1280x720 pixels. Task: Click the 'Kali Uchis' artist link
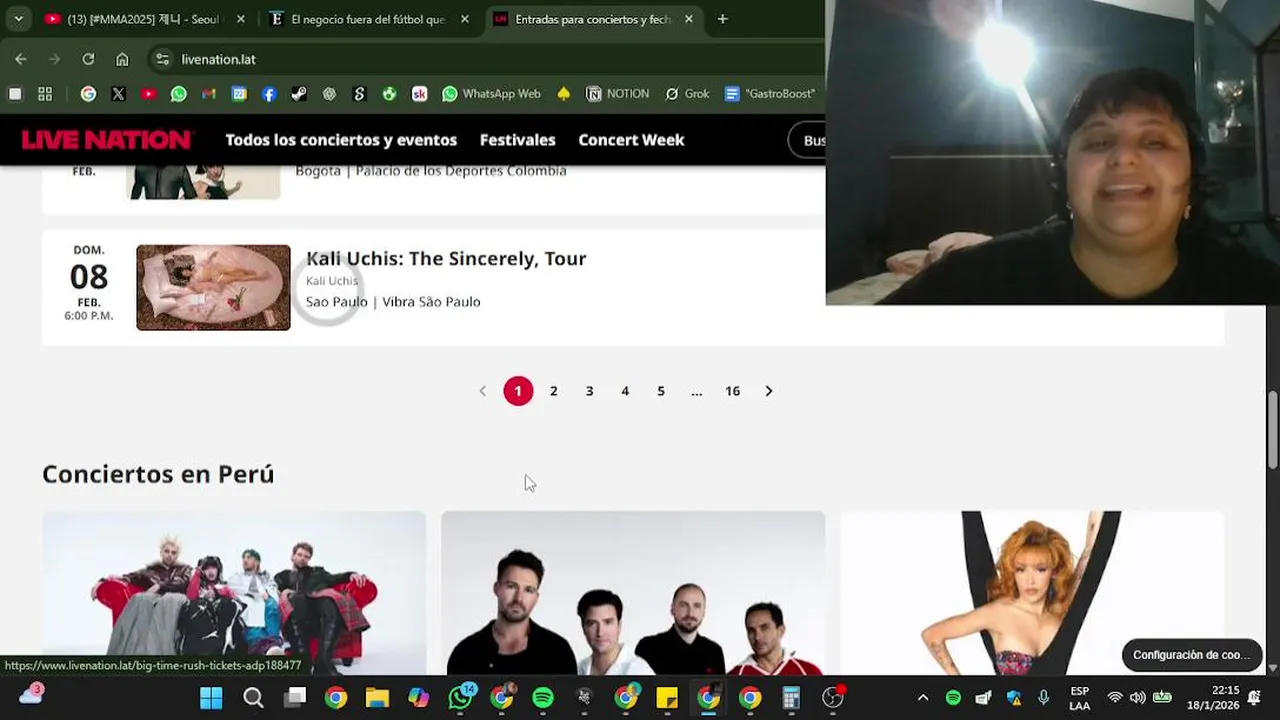pos(332,281)
